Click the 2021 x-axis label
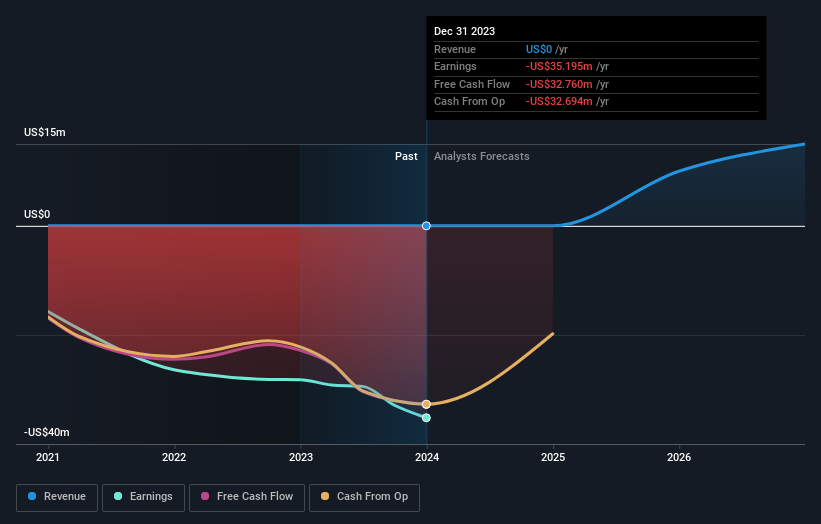821x524 pixels. pyautogui.click(x=48, y=457)
